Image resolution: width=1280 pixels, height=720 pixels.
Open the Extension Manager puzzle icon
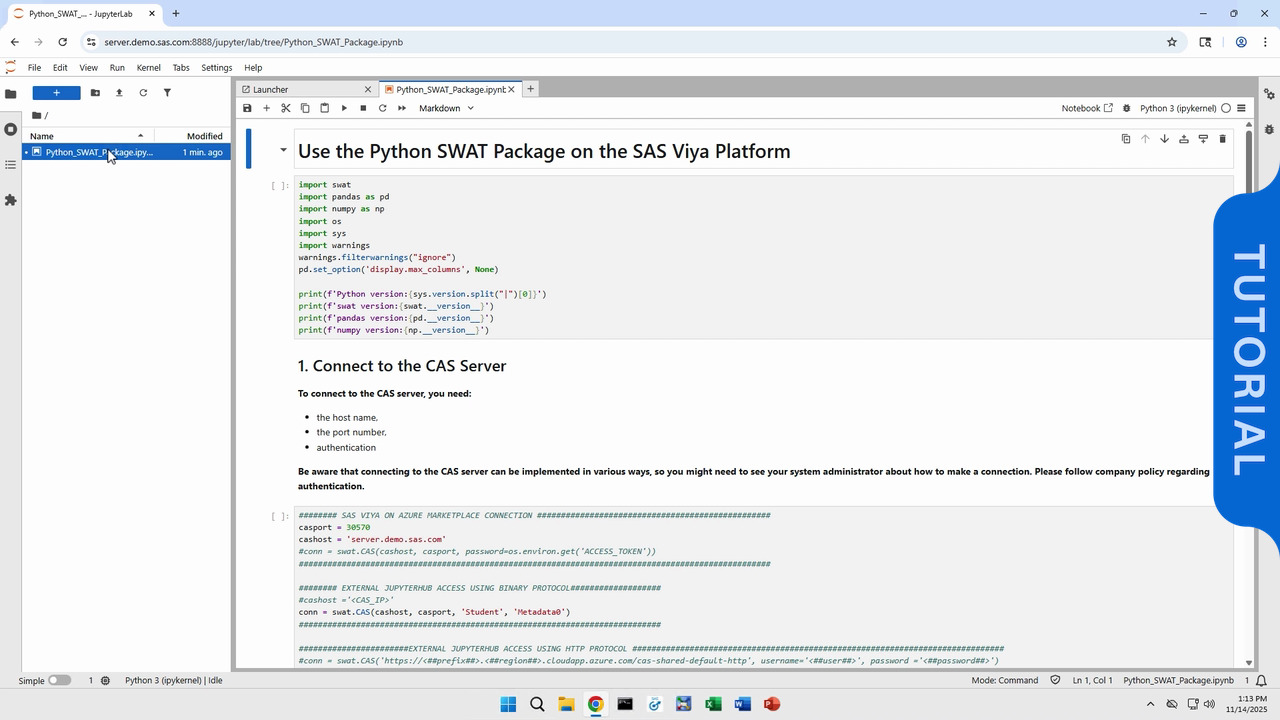[x=11, y=200]
